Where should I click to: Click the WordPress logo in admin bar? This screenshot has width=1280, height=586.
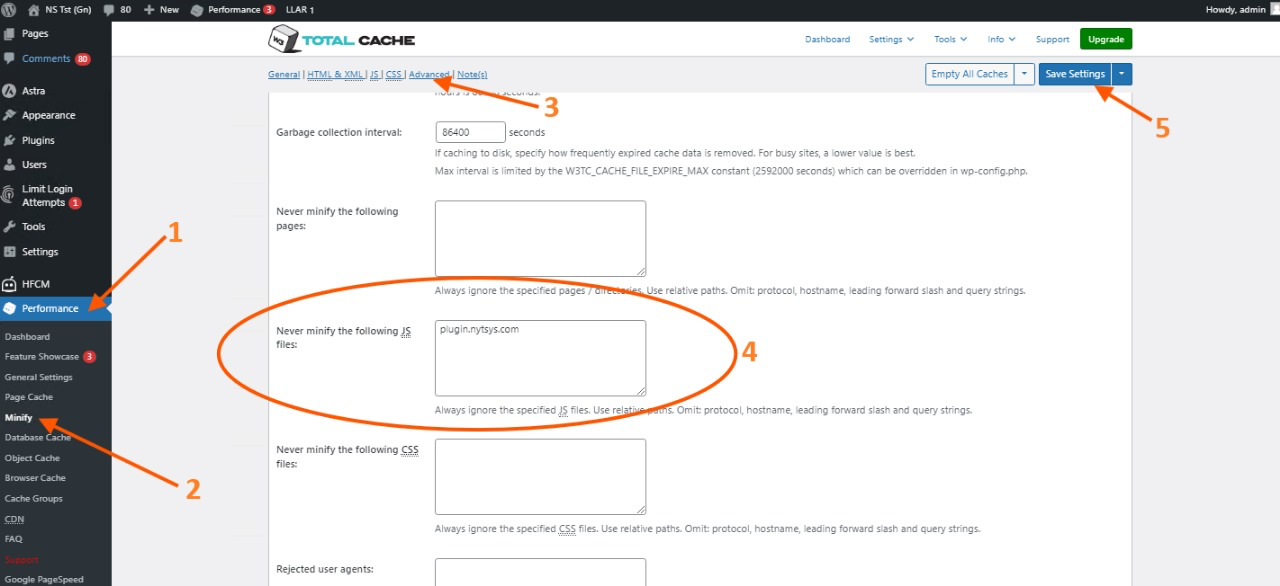pyautogui.click(x=10, y=9)
